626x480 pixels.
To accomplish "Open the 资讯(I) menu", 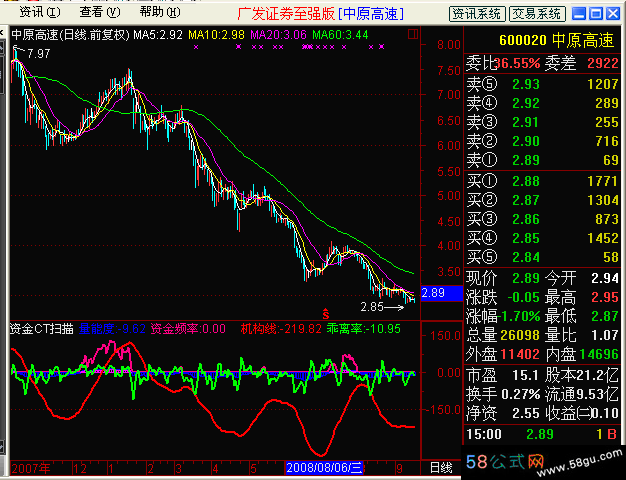I will click(40, 12).
